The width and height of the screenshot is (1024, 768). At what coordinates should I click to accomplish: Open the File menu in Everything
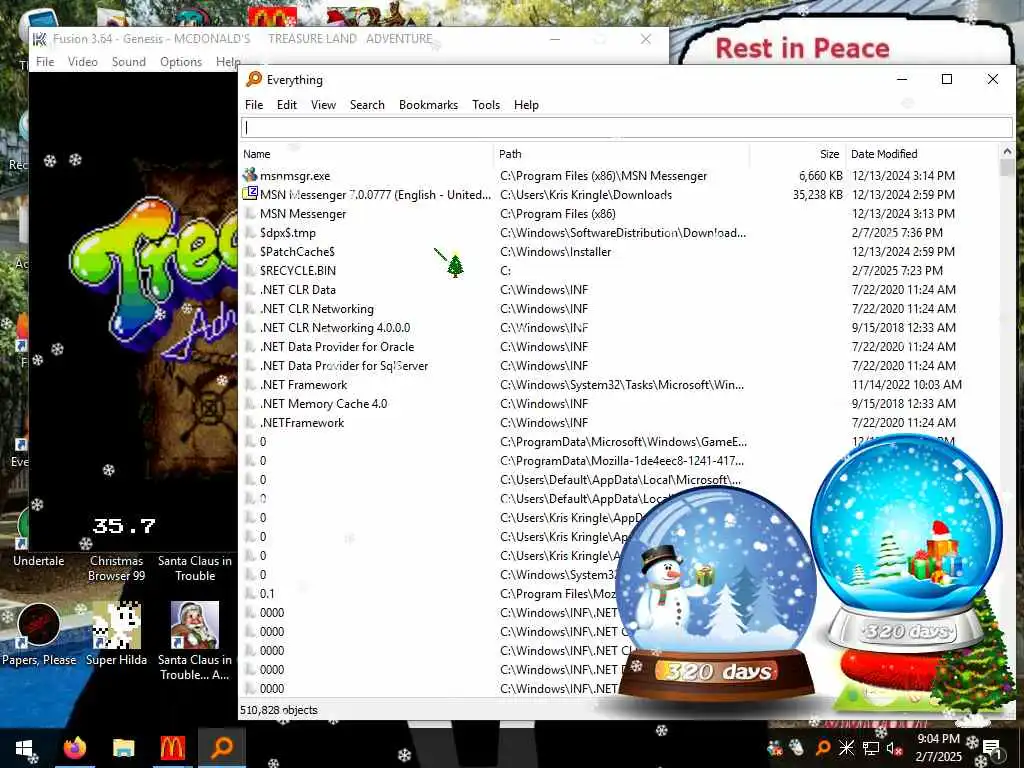254,105
